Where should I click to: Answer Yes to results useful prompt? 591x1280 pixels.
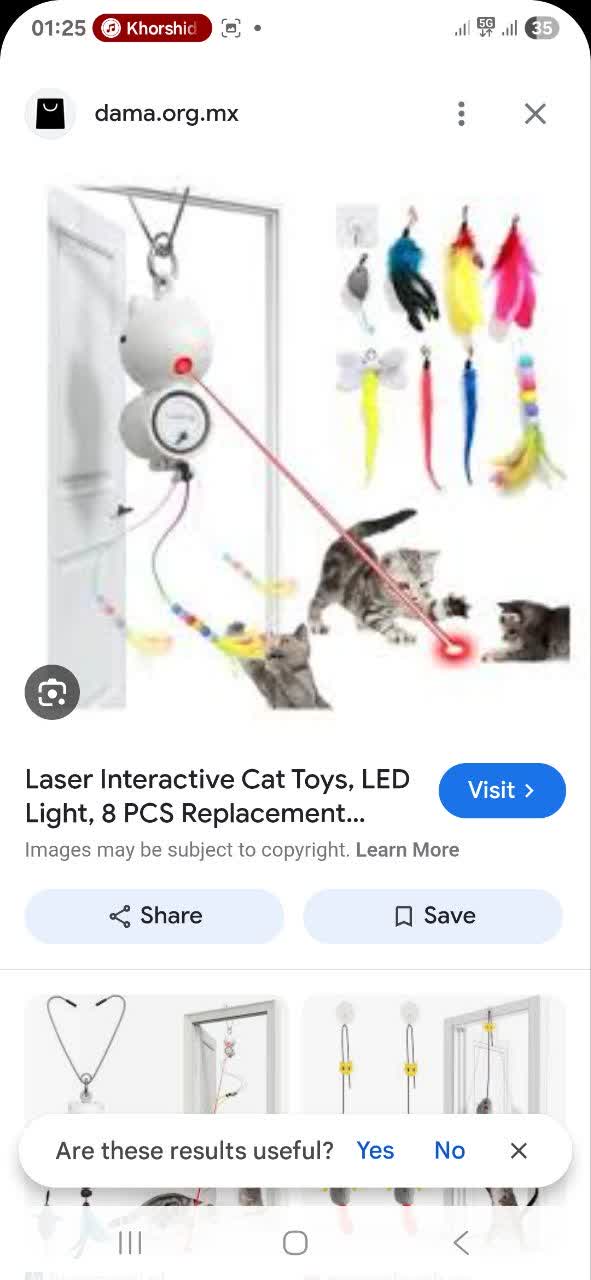click(x=375, y=1151)
